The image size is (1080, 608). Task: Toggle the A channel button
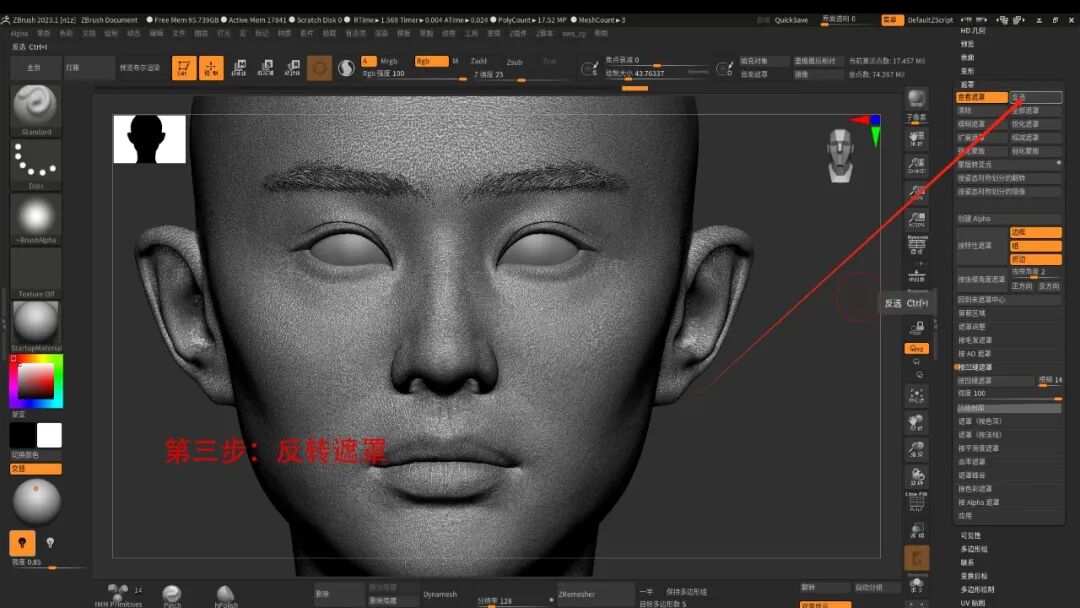click(x=368, y=61)
